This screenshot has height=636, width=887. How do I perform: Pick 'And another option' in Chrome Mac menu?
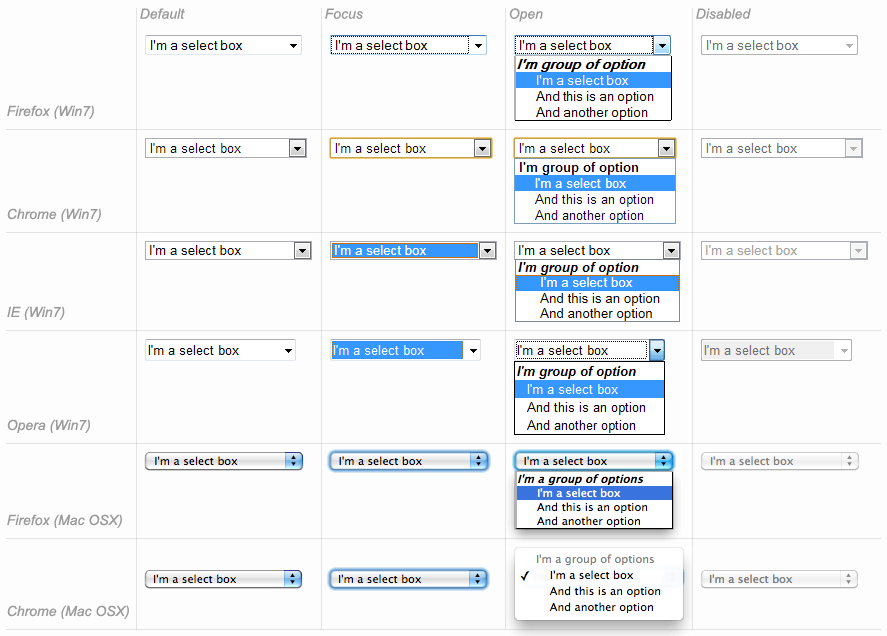pyautogui.click(x=601, y=607)
